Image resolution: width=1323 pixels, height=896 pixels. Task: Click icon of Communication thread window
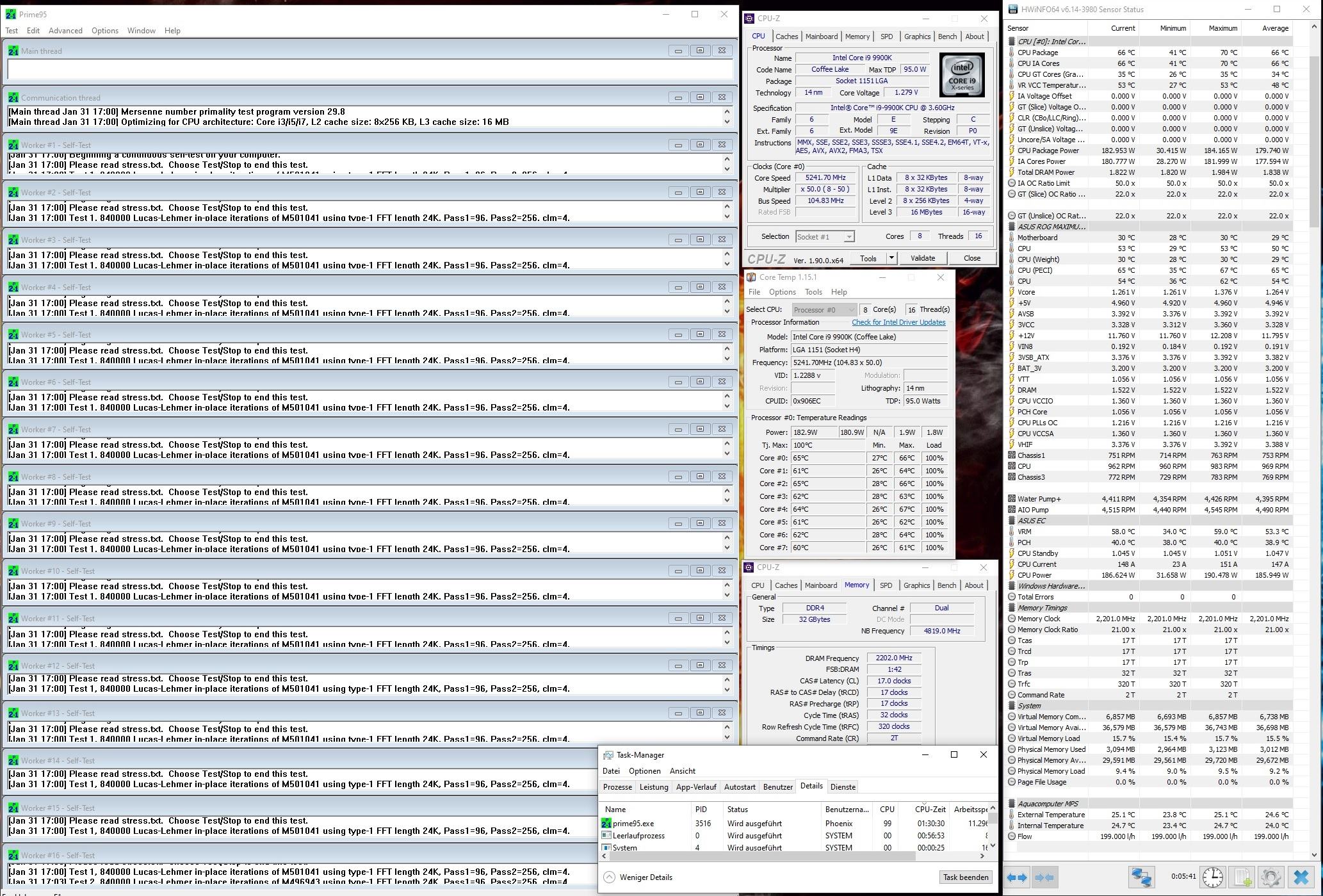coord(13,97)
